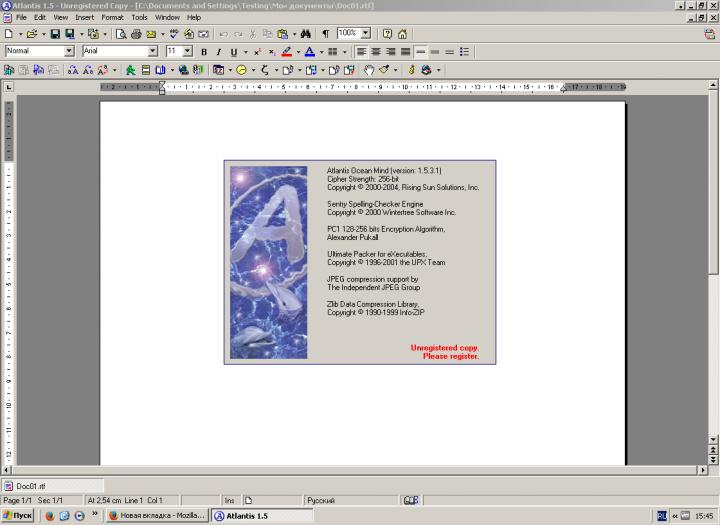Click the bulleted list icon
Viewport: 720px width, 525px height.
465,52
